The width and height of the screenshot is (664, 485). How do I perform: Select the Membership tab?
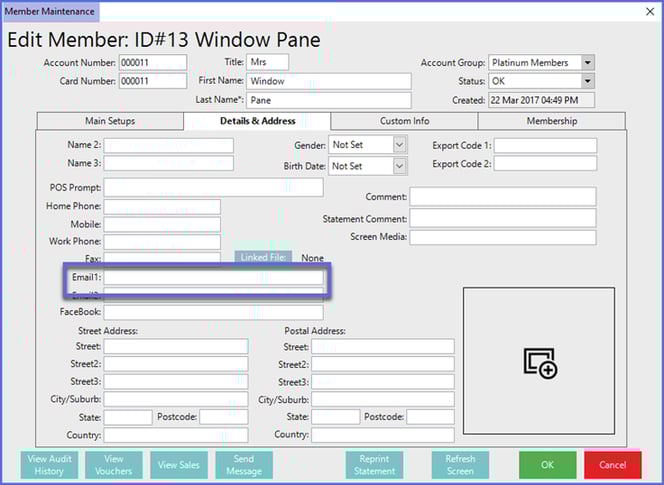click(x=551, y=121)
